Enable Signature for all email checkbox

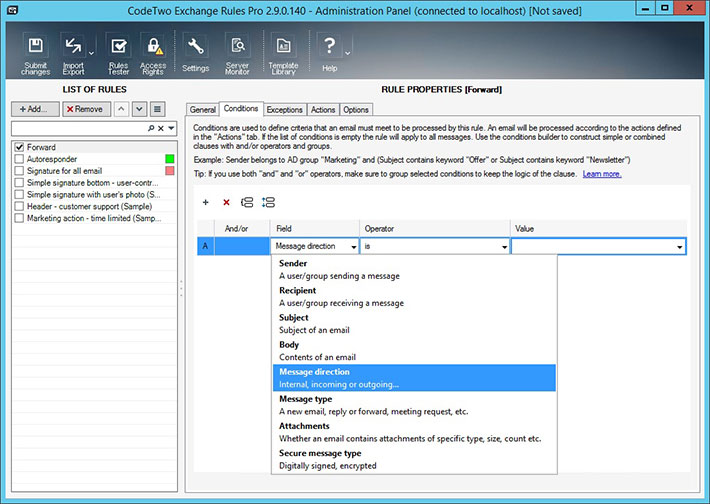click(19, 171)
